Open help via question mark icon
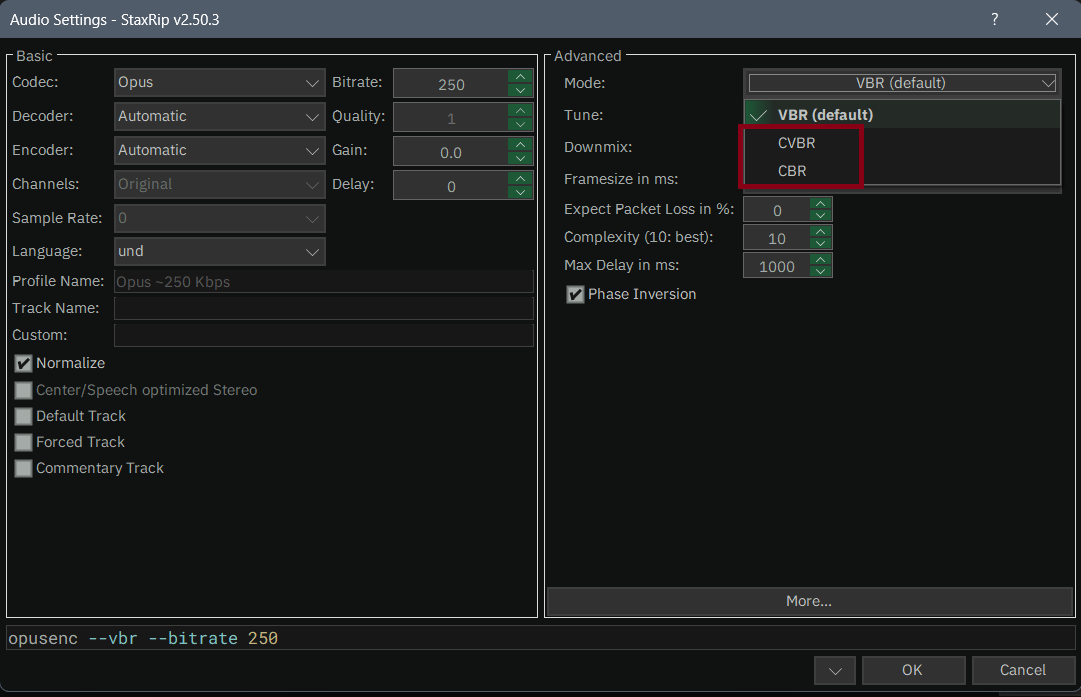 994,19
